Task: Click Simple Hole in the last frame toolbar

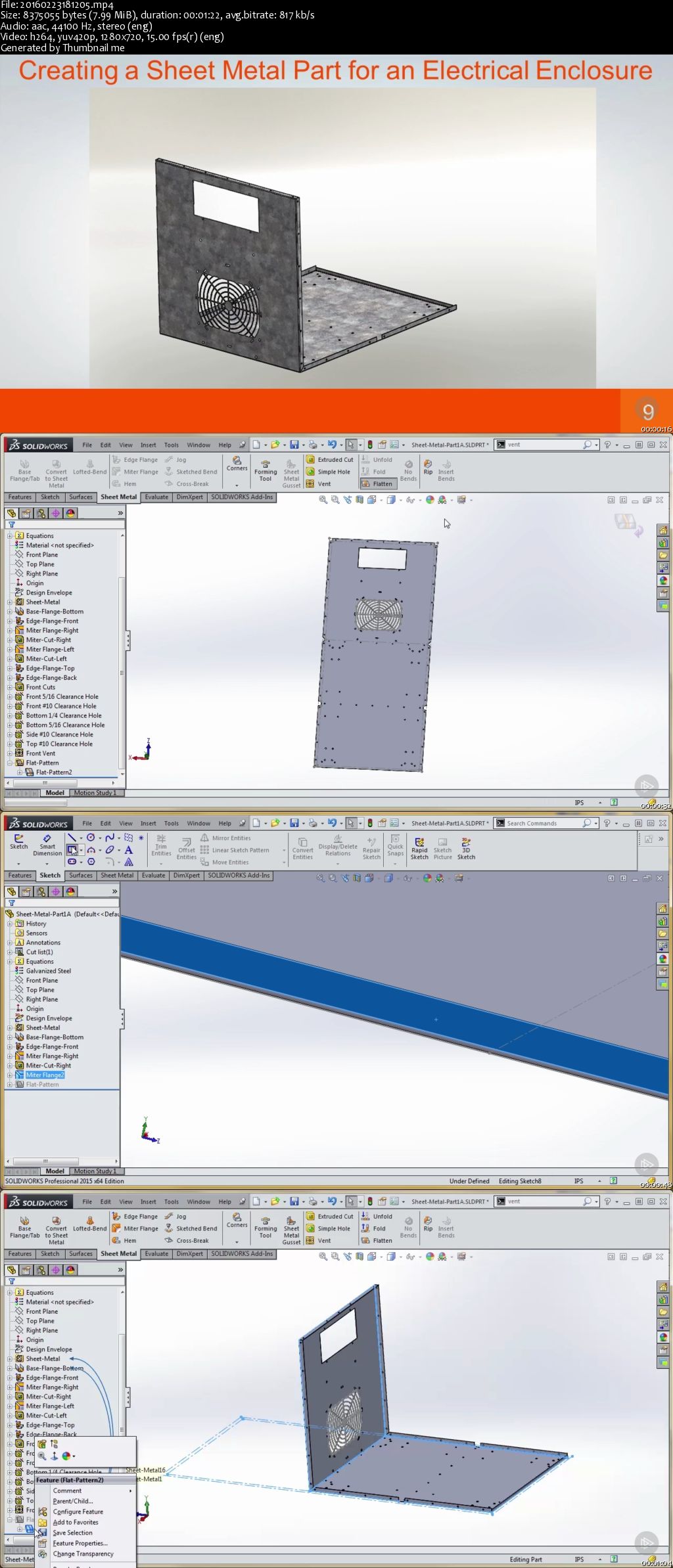Action: (x=329, y=1228)
